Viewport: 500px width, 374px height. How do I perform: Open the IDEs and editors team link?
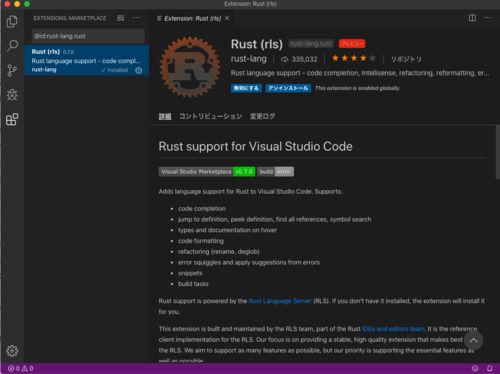point(393,329)
